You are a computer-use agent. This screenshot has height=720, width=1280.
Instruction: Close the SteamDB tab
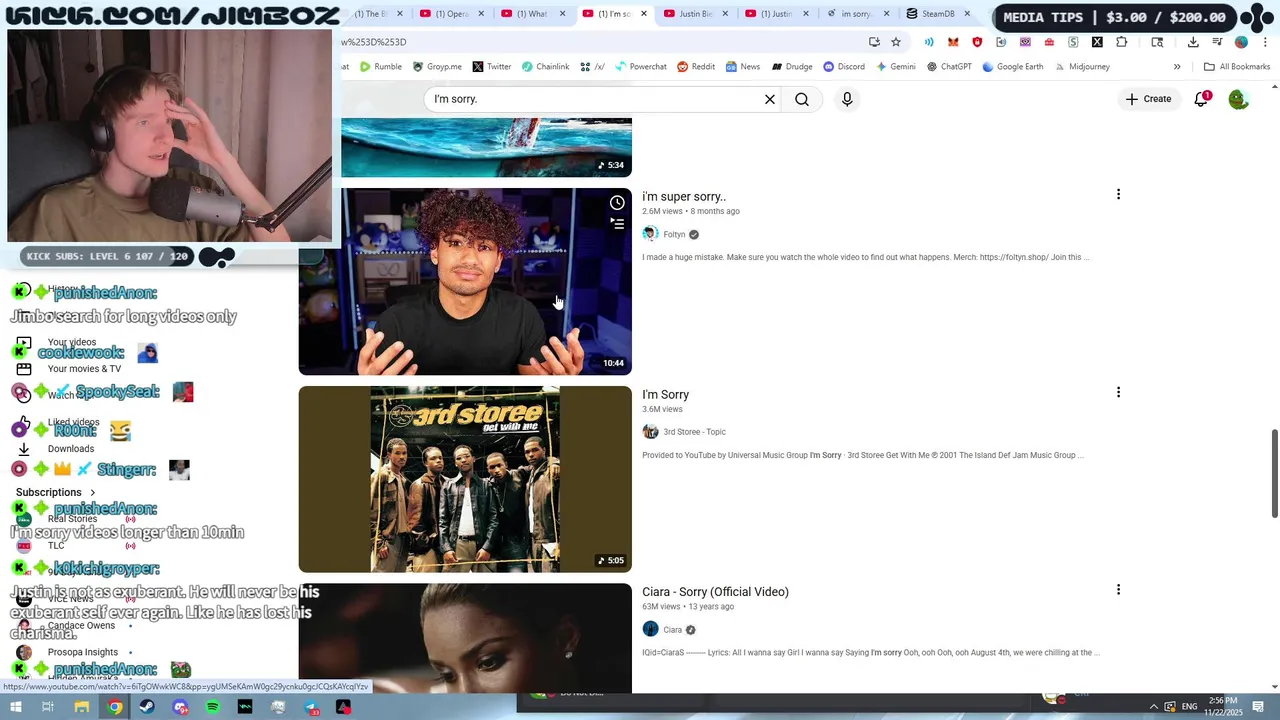point(967,14)
